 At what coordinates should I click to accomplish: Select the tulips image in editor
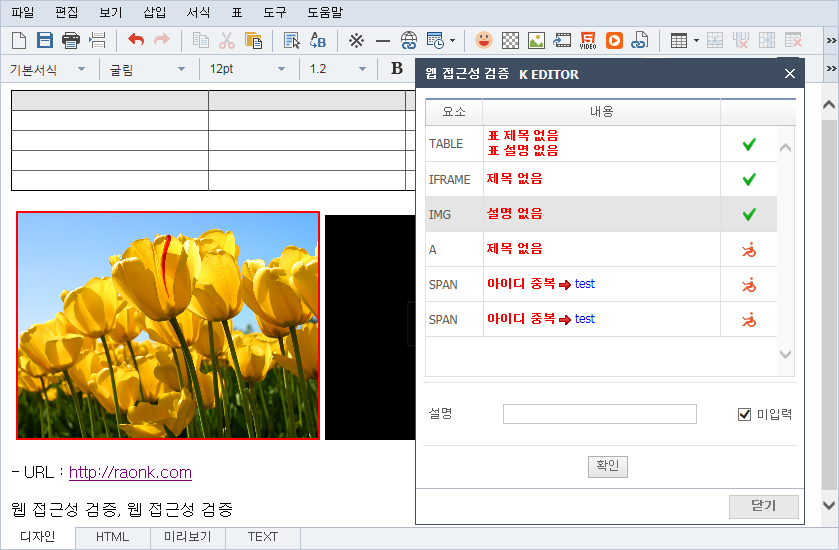(x=168, y=325)
